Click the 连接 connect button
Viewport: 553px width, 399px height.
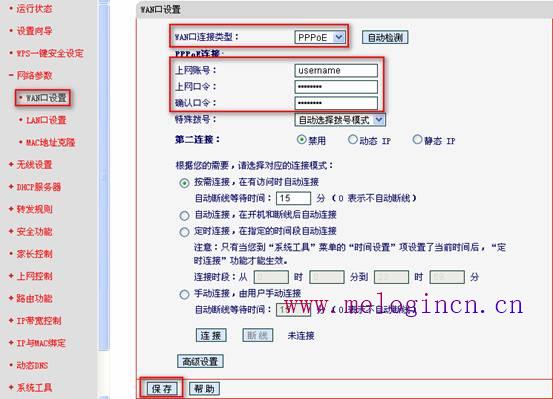[x=211, y=335]
